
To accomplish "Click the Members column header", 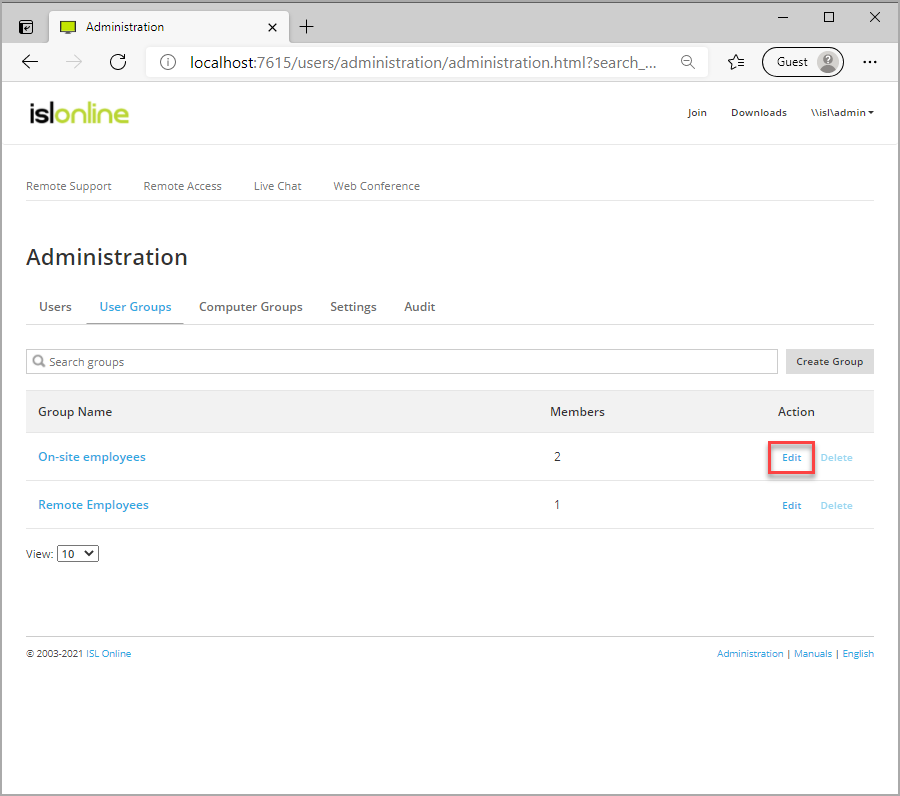I will pos(577,411).
